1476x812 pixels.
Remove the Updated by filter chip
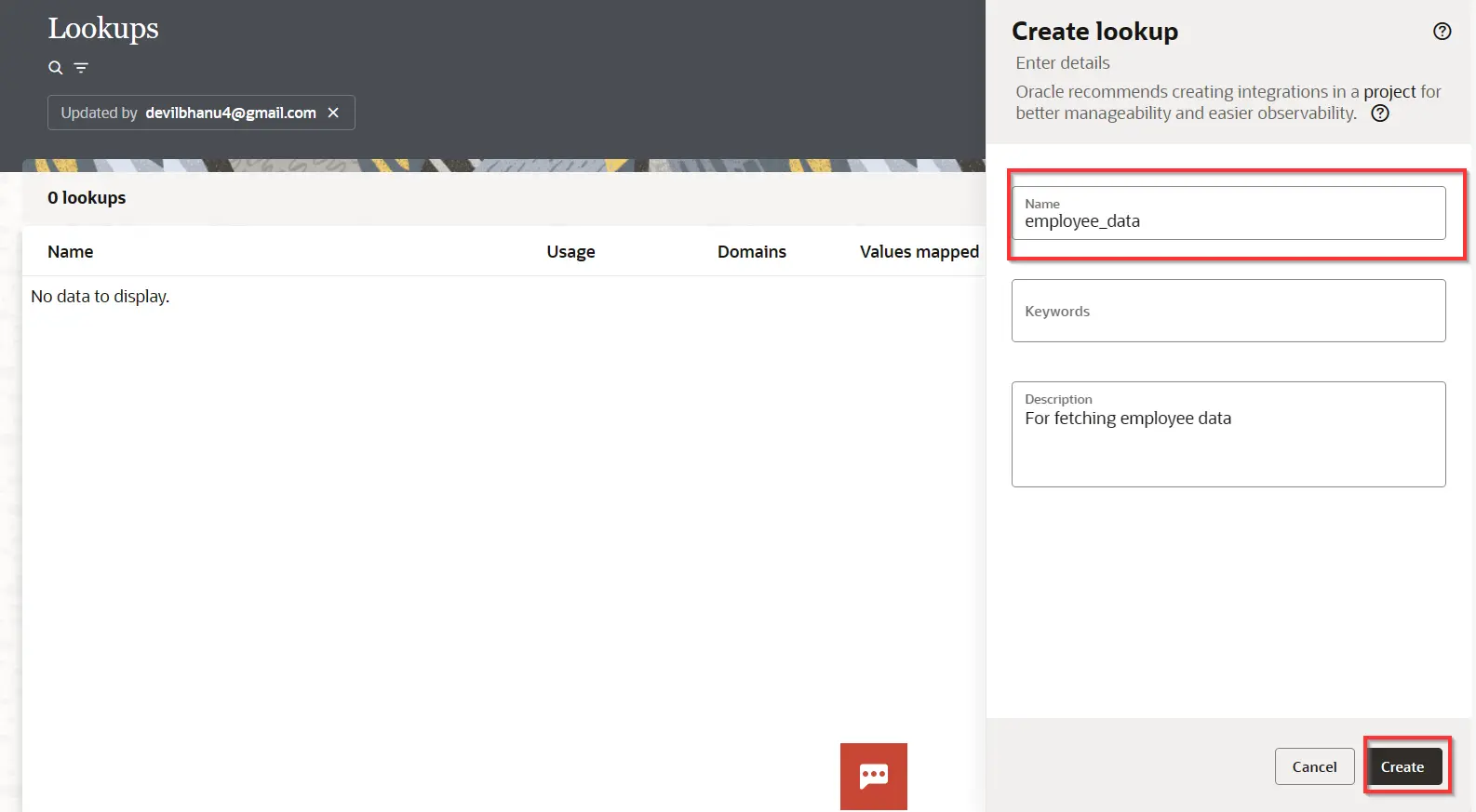coord(333,113)
